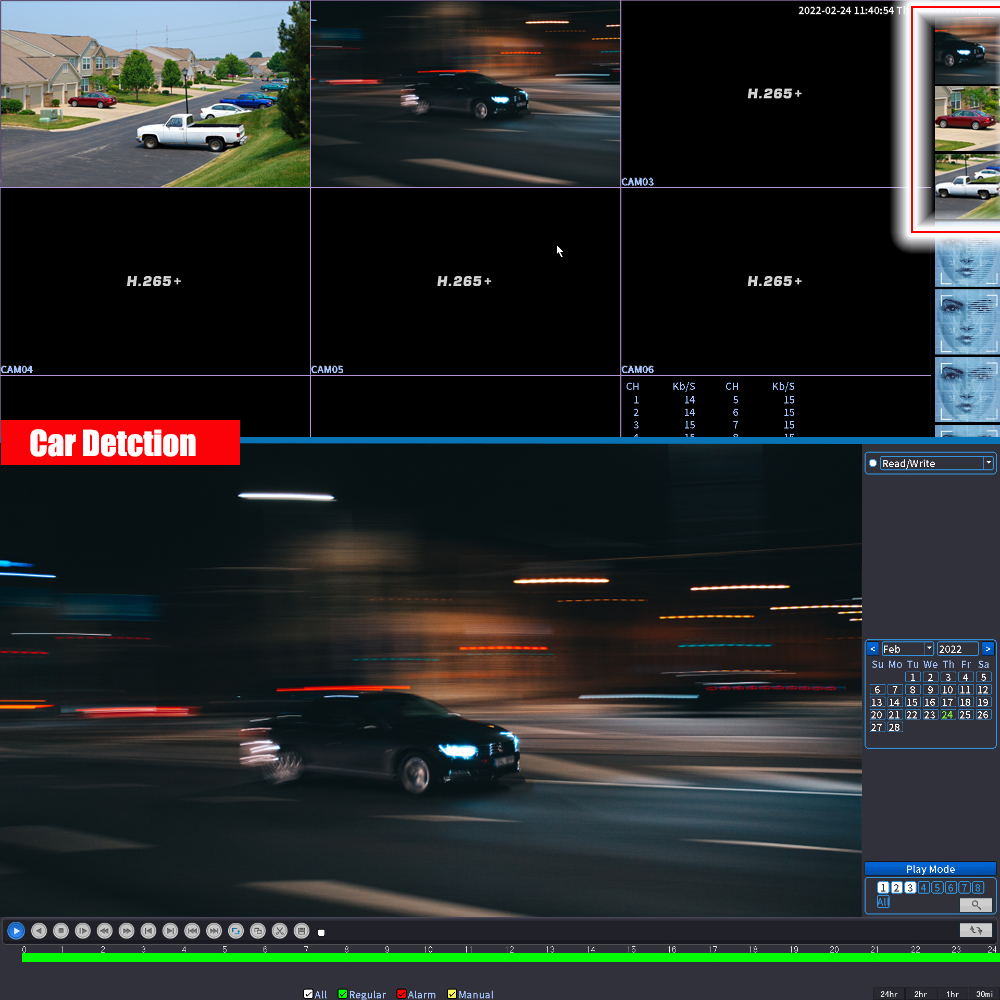This screenshot has width=1000, height=1000.
Task: Expand the Feb month dropdown
Action: (929, 649)
